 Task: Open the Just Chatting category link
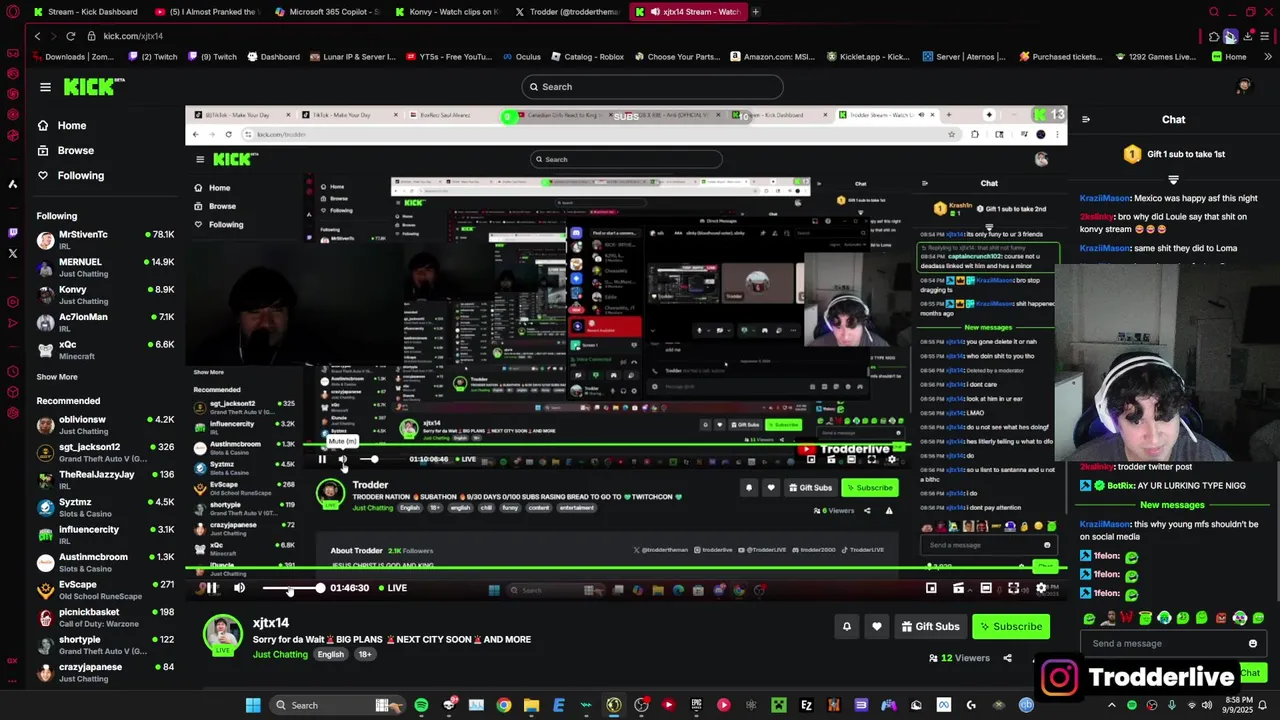pos(280,654)
